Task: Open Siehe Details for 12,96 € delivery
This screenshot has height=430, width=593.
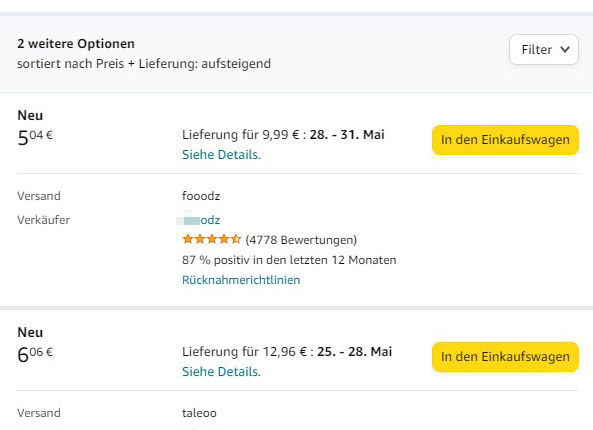Action: (x=221, y=372)
